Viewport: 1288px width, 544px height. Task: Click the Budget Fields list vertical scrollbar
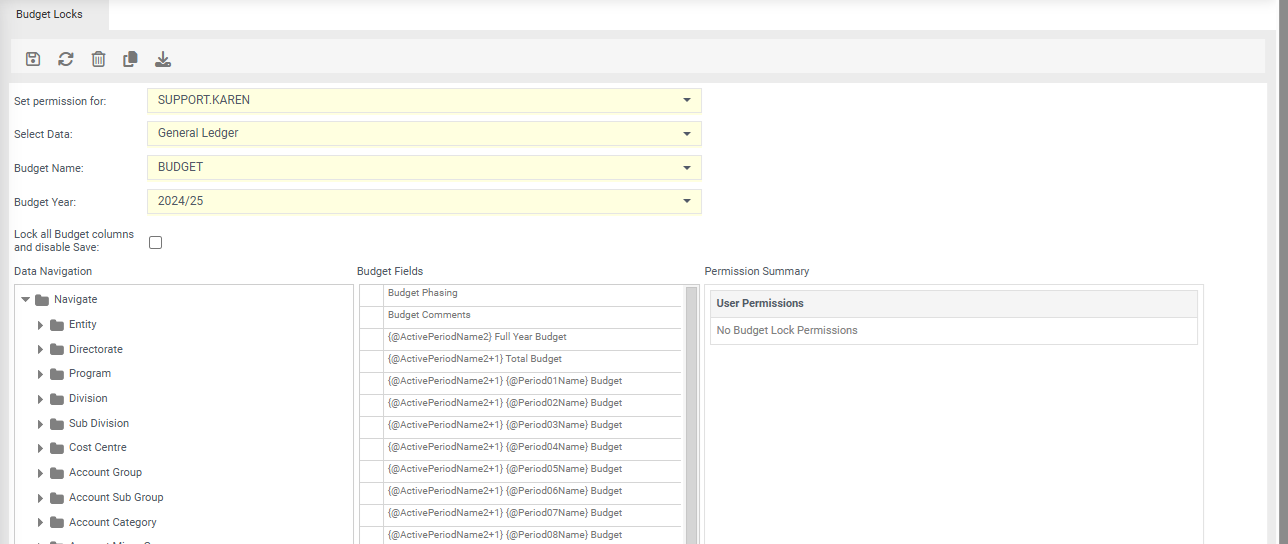pos(691,414)
